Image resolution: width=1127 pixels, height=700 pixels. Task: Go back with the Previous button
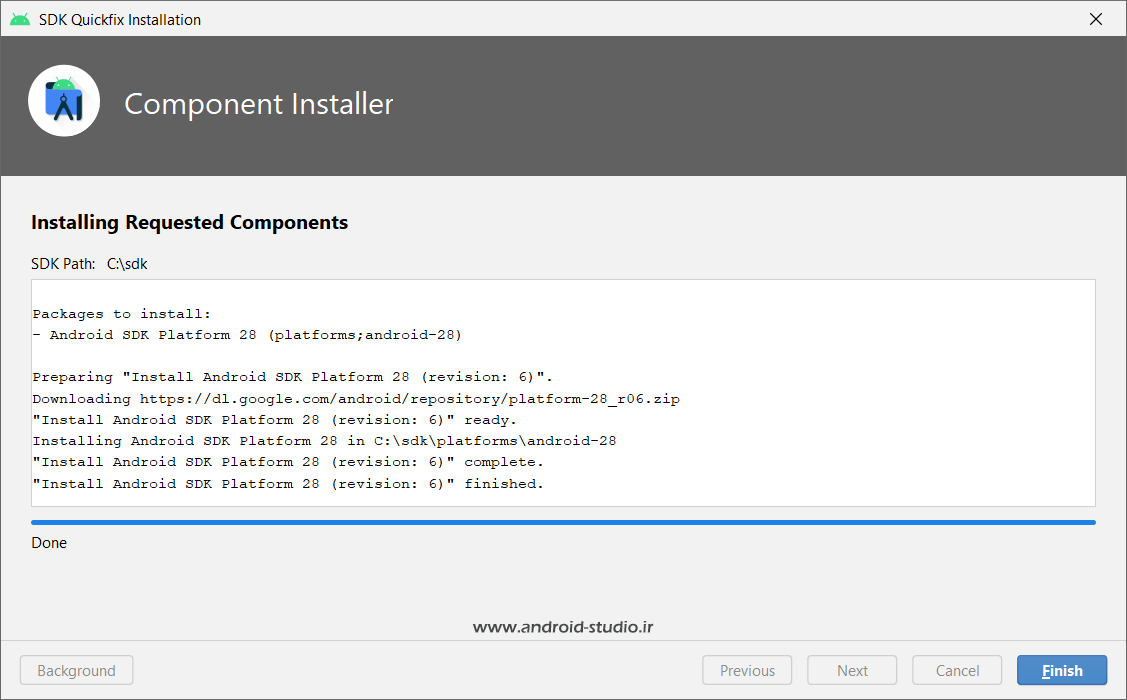[x=747, y=671]
